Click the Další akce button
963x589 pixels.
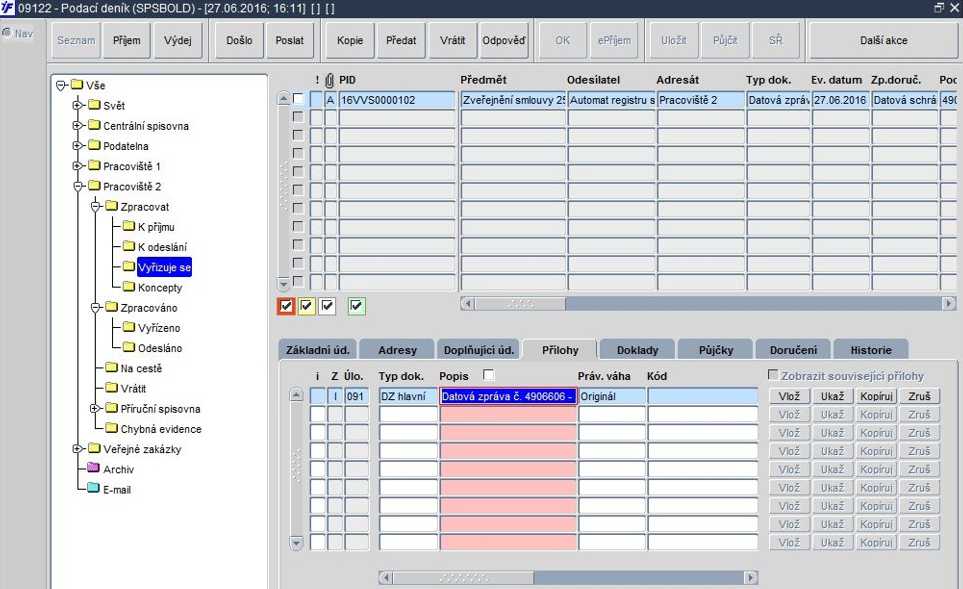pyautogui.click(x=883, y=41)
